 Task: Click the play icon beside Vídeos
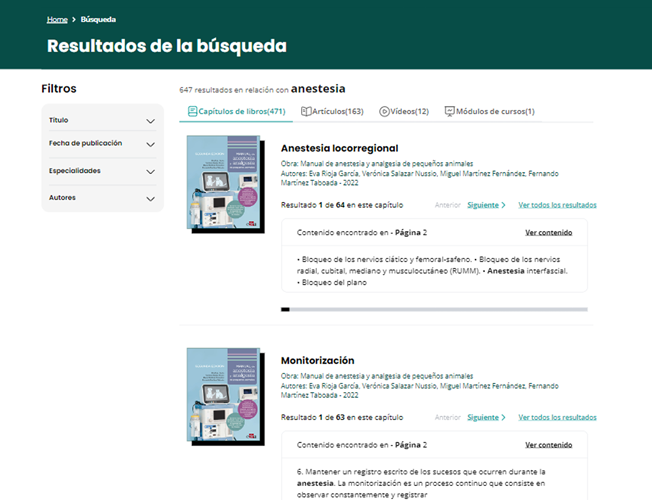point(384,111)
